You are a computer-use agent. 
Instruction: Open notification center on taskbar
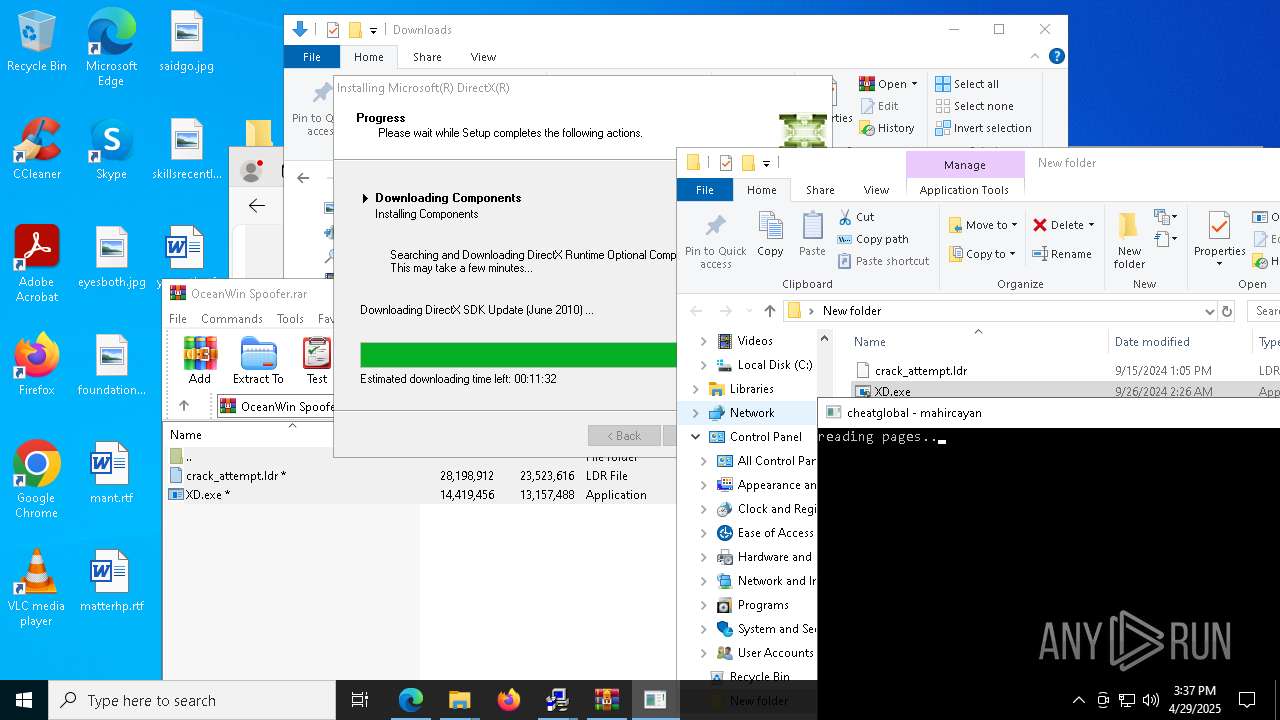click(1247, 700)
